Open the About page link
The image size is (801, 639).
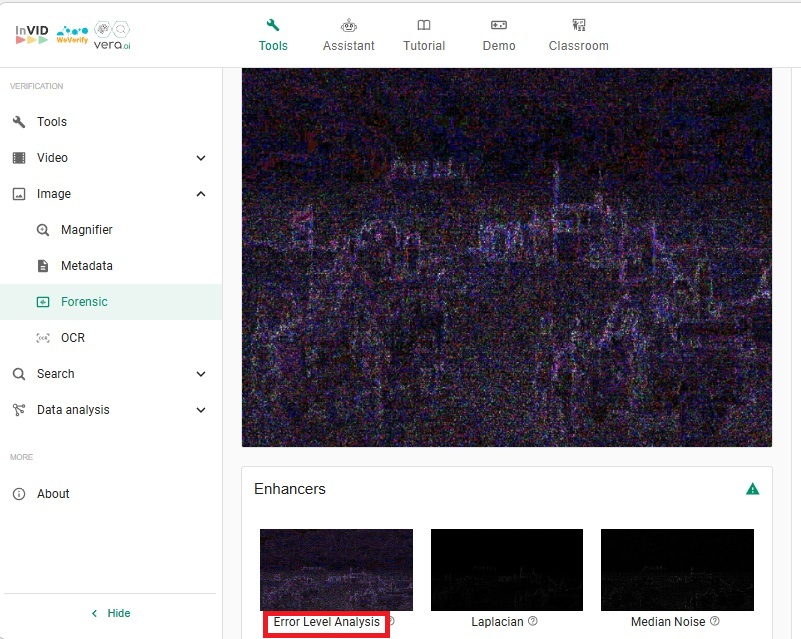coord(53,494)
